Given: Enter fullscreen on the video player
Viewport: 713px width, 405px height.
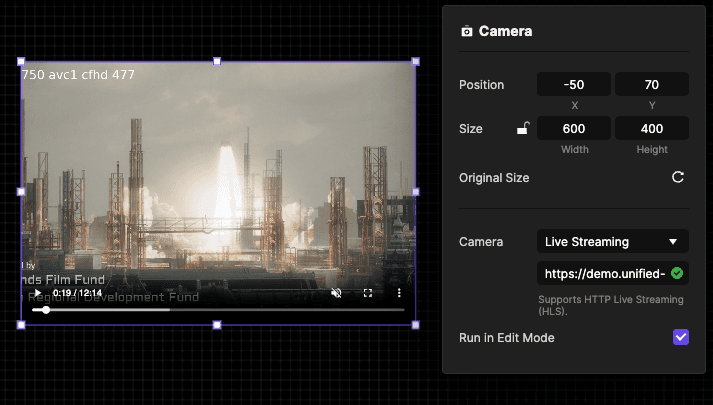Looking at the screenshot, I should 368,293.
